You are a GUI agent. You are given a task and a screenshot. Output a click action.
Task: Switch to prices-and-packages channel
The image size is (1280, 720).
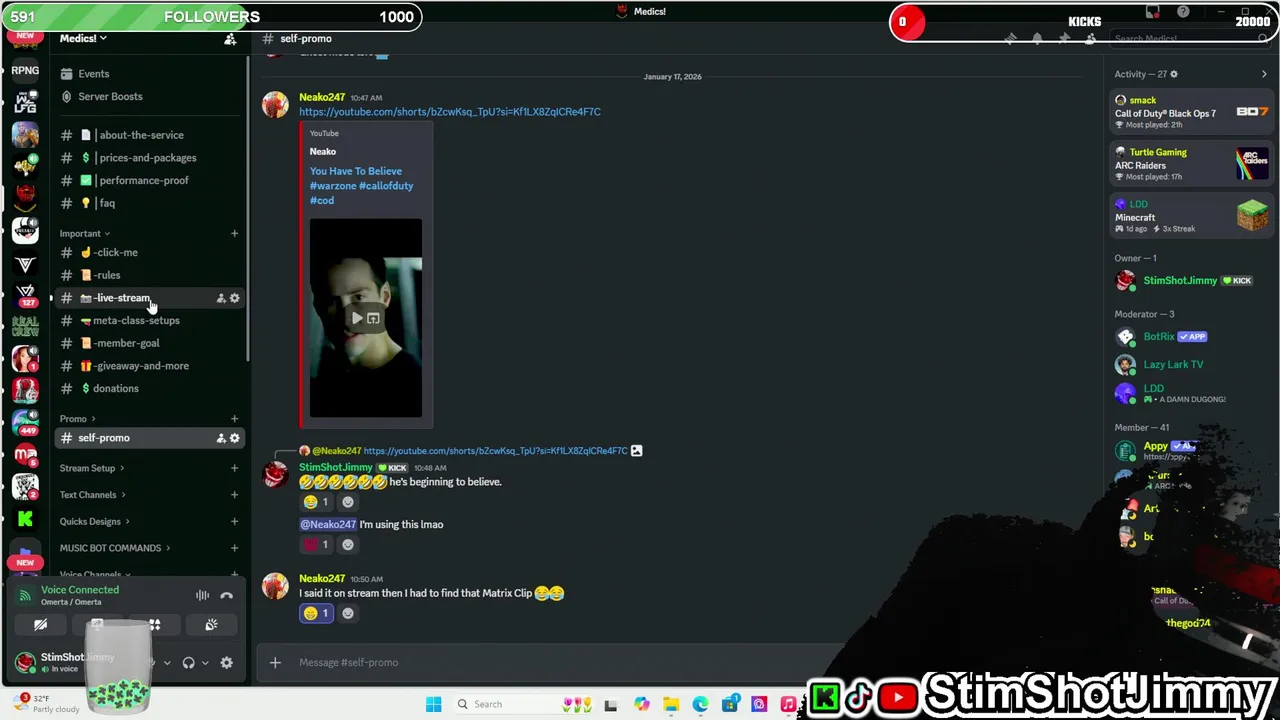tap(150, 158)
